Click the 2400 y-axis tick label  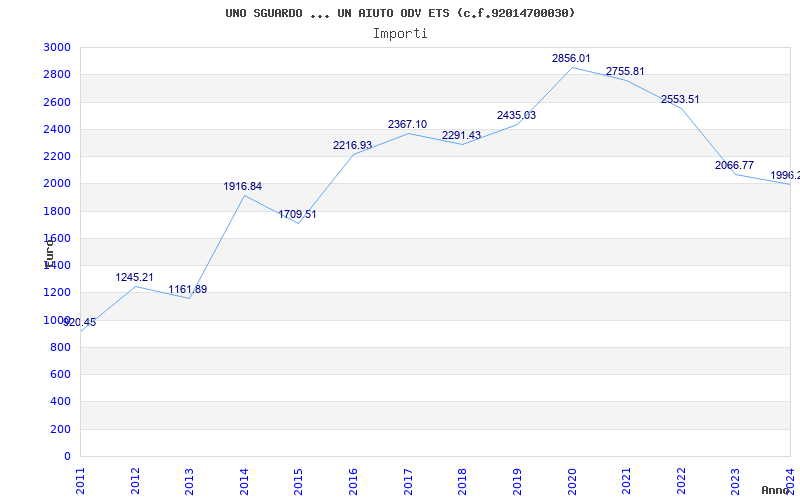tap(57, 129)
